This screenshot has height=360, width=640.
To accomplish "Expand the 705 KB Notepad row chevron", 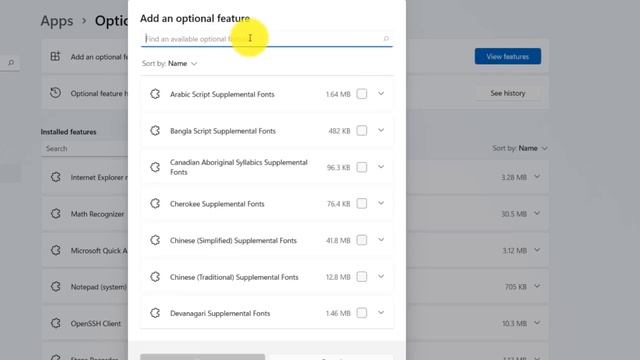I will click(537, 286).
